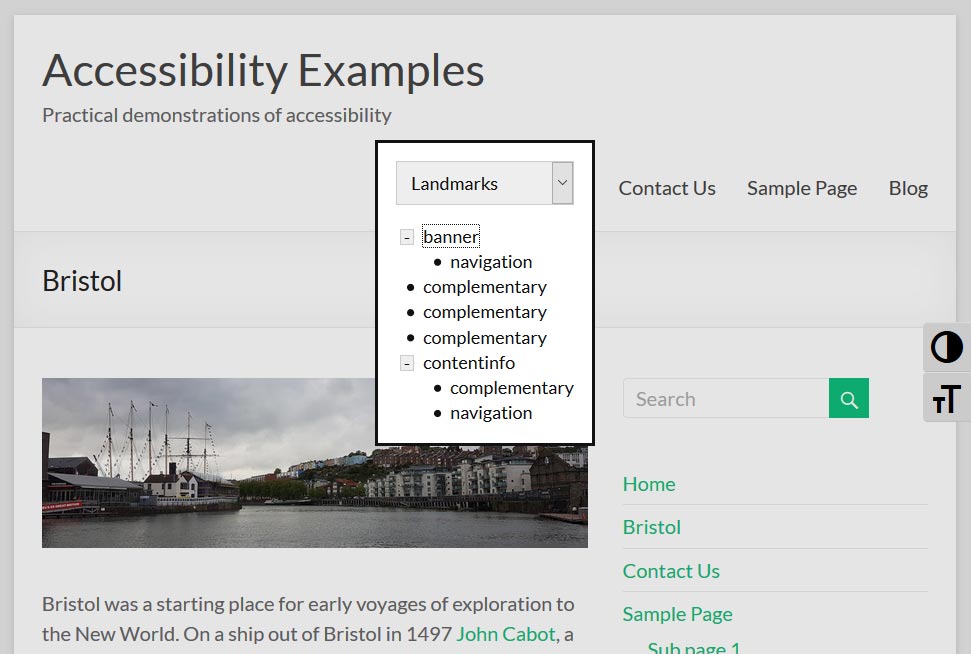
Task: Click the Bristol page heading
Action: pyautogui.click(x=82, y=281)
